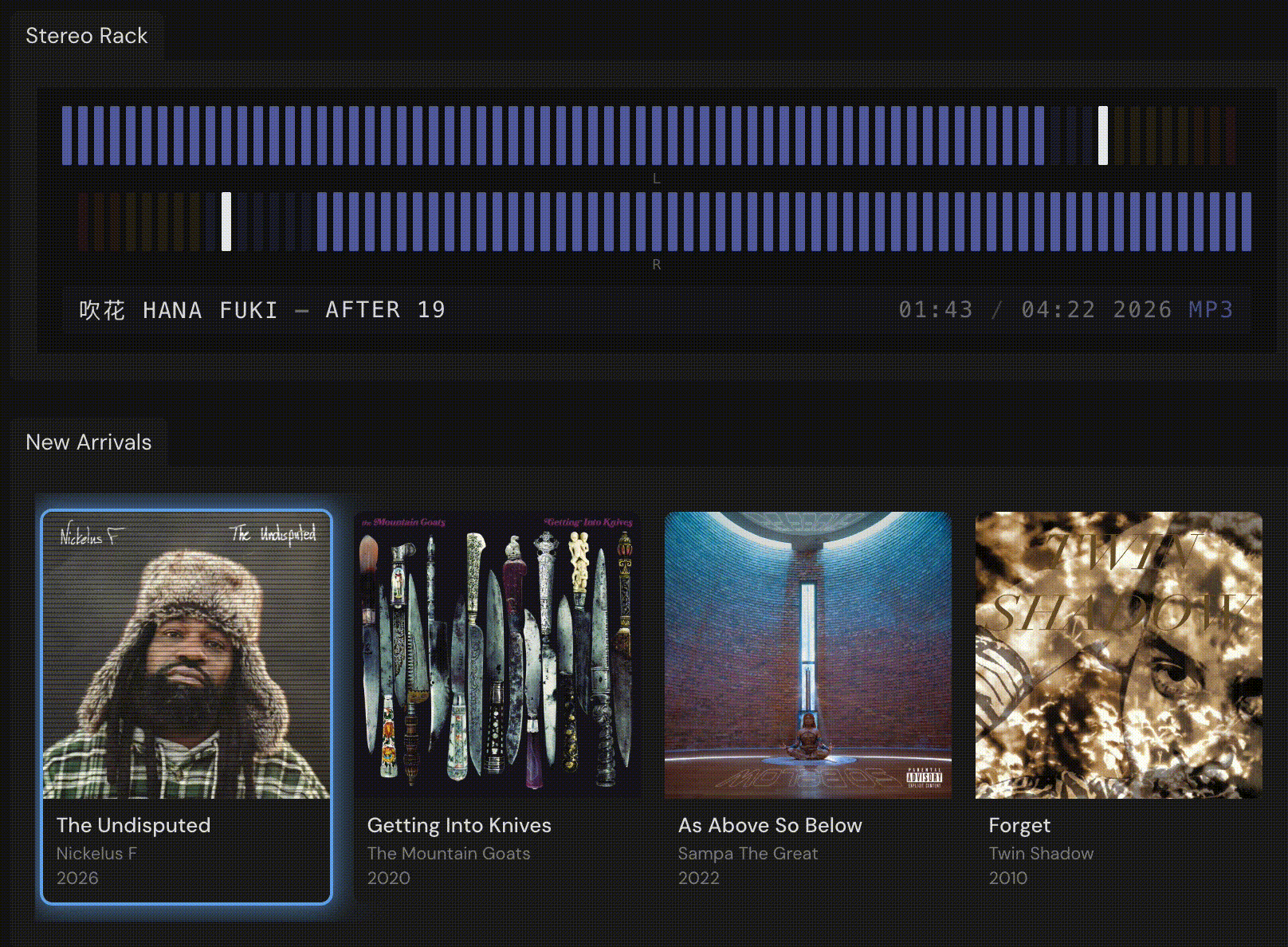Click the Stereo Rack heading
This screenshot has height=947, width=1288.
(86, 36)
